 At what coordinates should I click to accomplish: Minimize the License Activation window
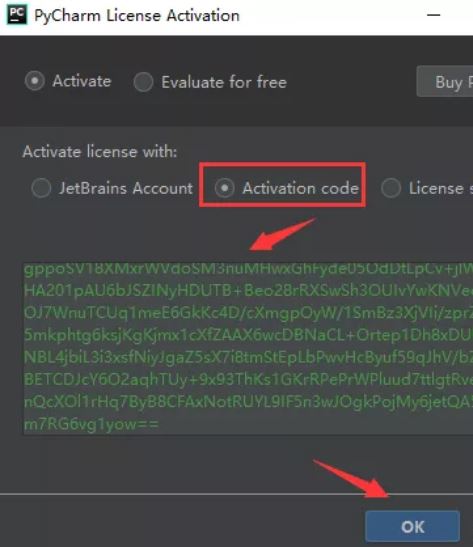pyautogui.click(x=434, y=15)
